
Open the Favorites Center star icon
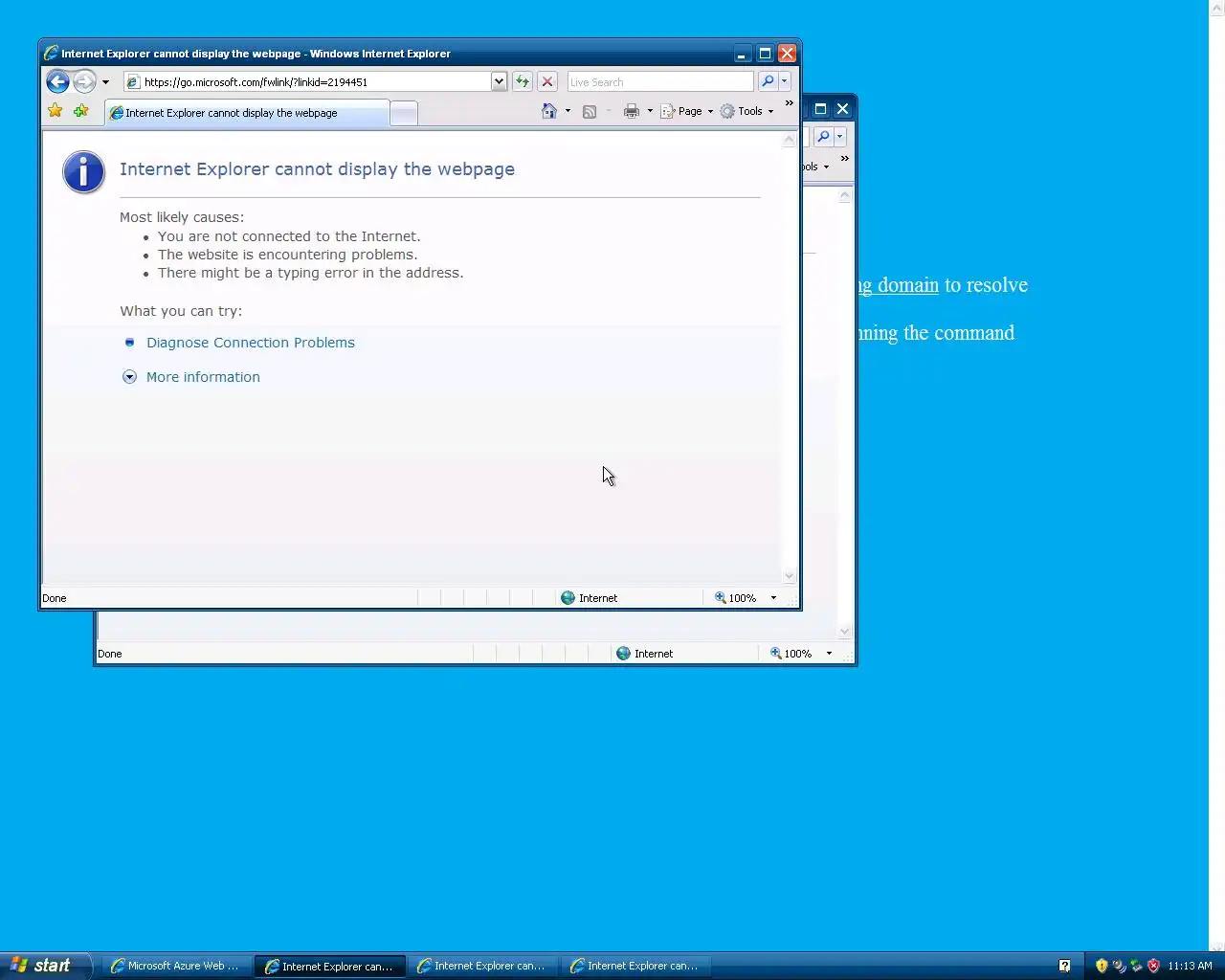pos(56,111)
